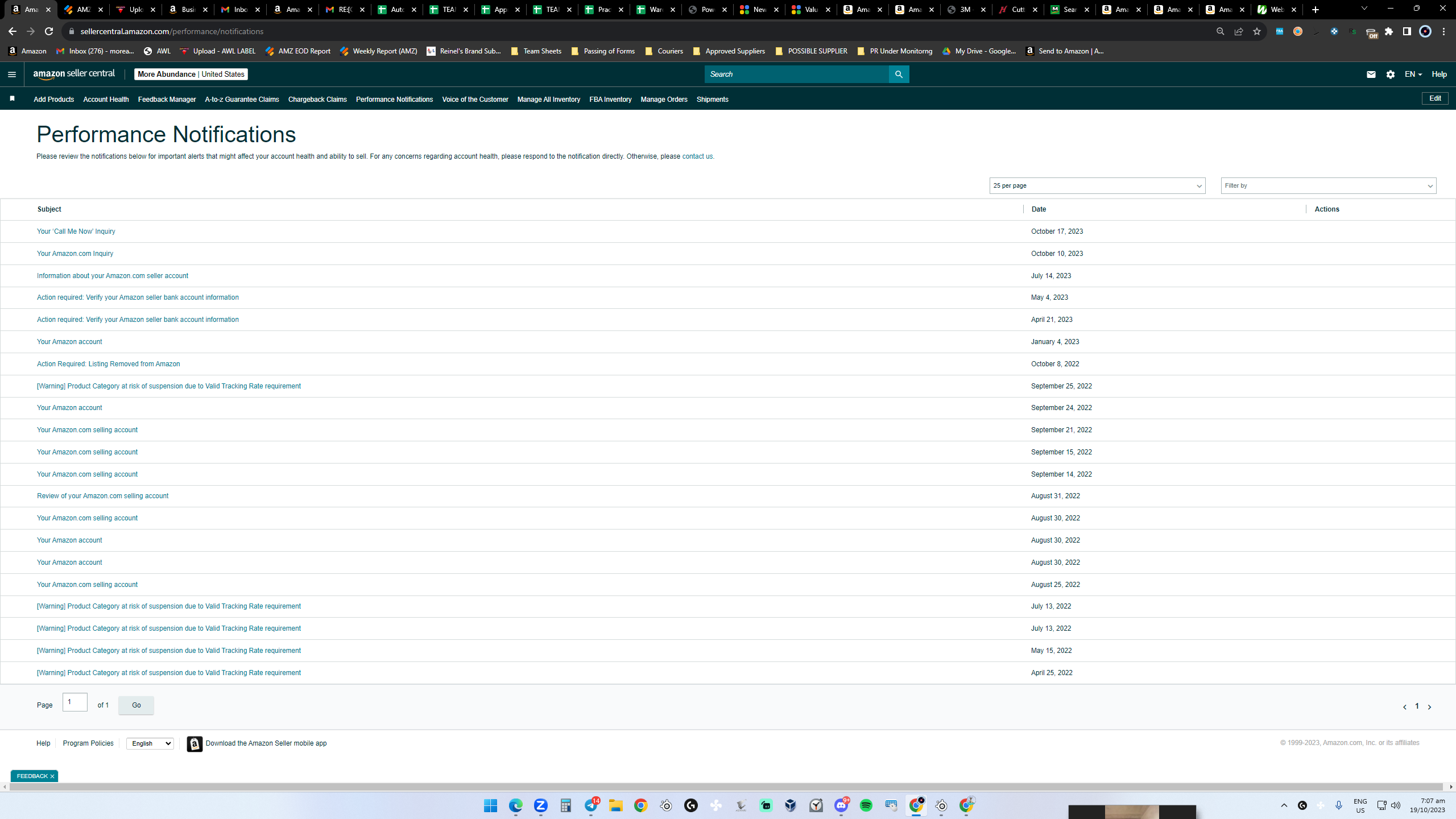
Task: Click the Amazon Seller Central logo
Action: pos(74,74)
